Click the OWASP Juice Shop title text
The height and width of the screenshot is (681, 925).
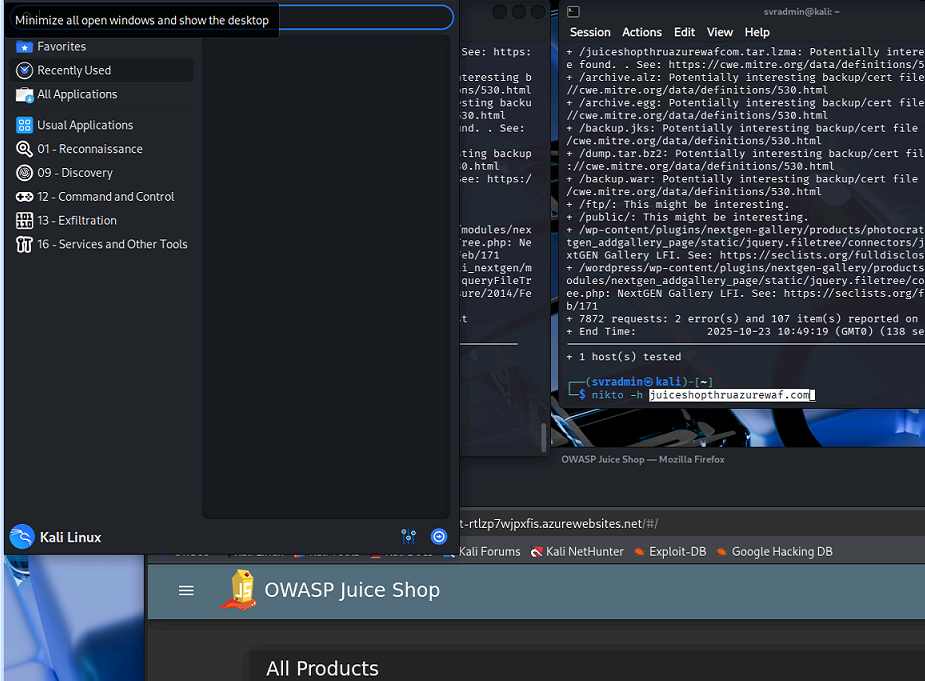[352, 590]
